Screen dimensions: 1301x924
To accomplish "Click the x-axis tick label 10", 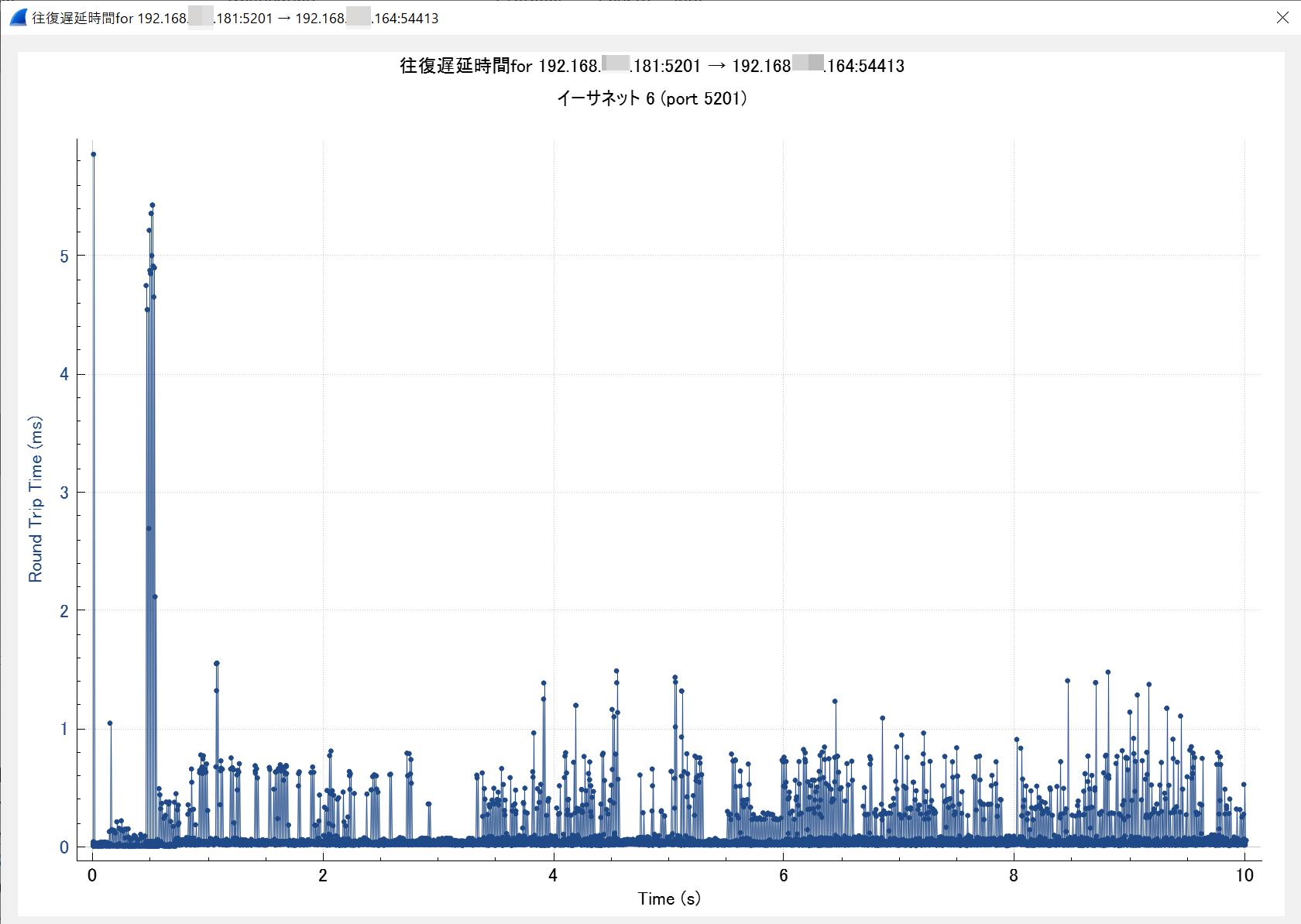I will [1244, 875].
